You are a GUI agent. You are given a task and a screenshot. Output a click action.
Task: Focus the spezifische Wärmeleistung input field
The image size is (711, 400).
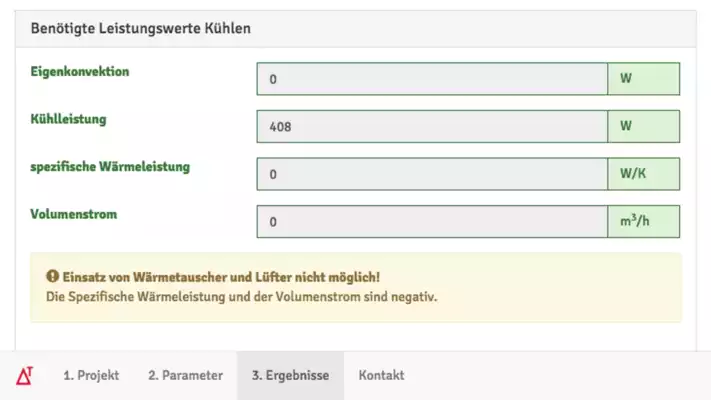pyautogui.click(x=432, y=174)
